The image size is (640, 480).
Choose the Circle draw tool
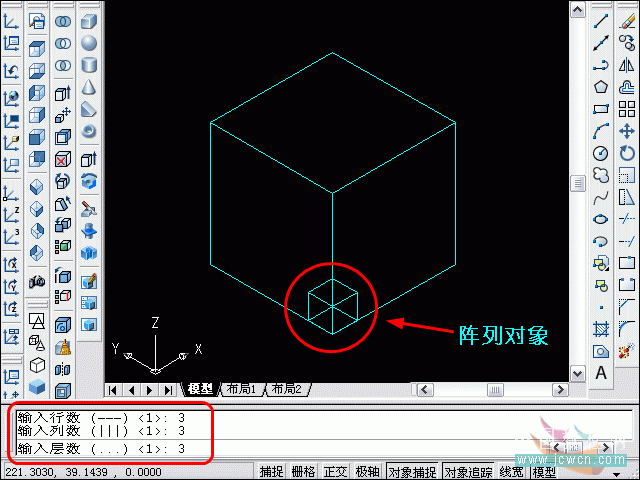(601, 153)
